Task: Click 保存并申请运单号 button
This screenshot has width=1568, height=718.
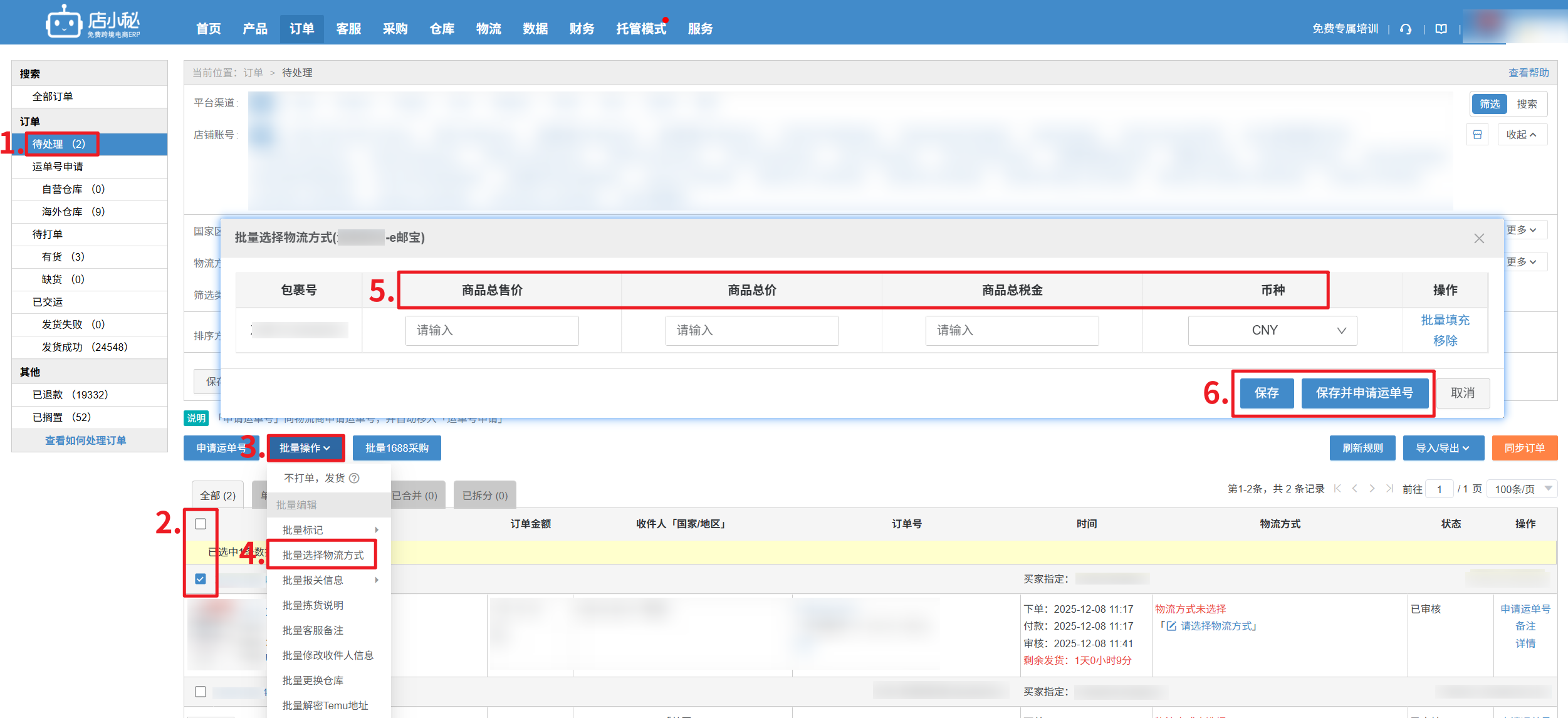Action: 1364,393
